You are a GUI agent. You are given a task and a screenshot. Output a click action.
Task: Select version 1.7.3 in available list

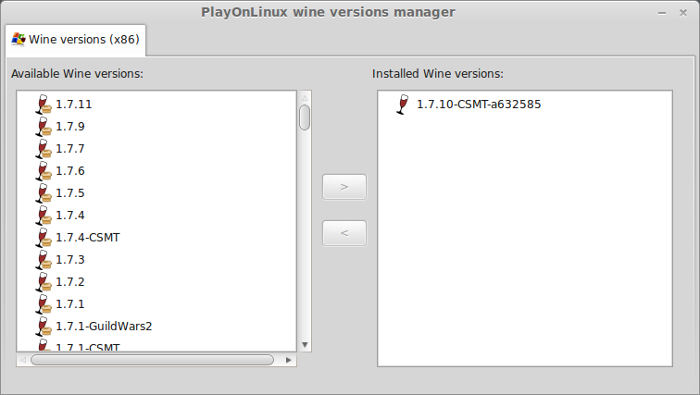click(70, 260)
